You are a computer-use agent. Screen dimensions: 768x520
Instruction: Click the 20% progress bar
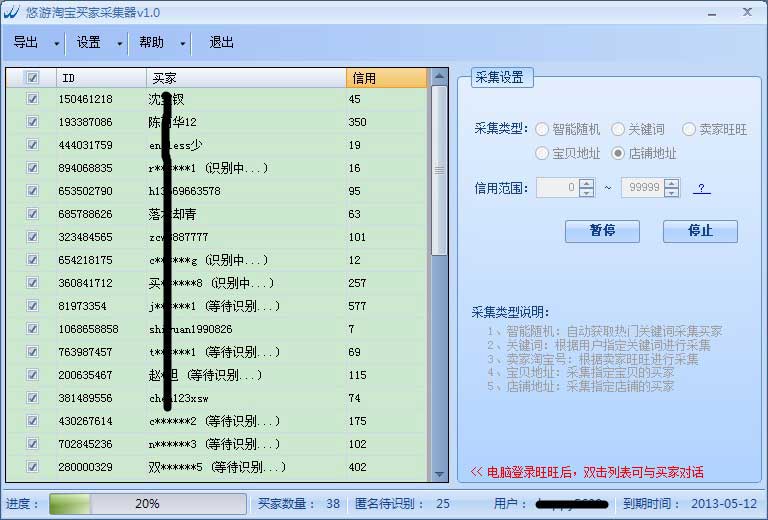tap(148, 503)
